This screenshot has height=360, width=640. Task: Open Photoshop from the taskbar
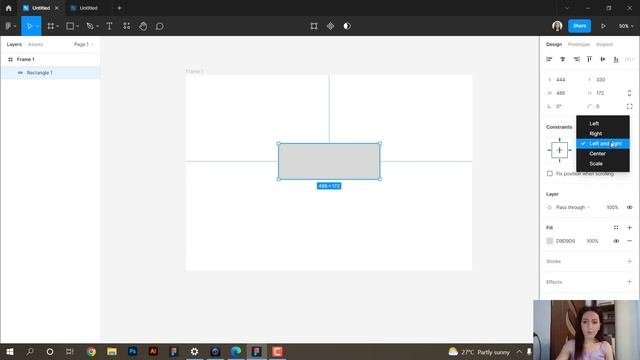pyautogui.click(x=132, y=351)
